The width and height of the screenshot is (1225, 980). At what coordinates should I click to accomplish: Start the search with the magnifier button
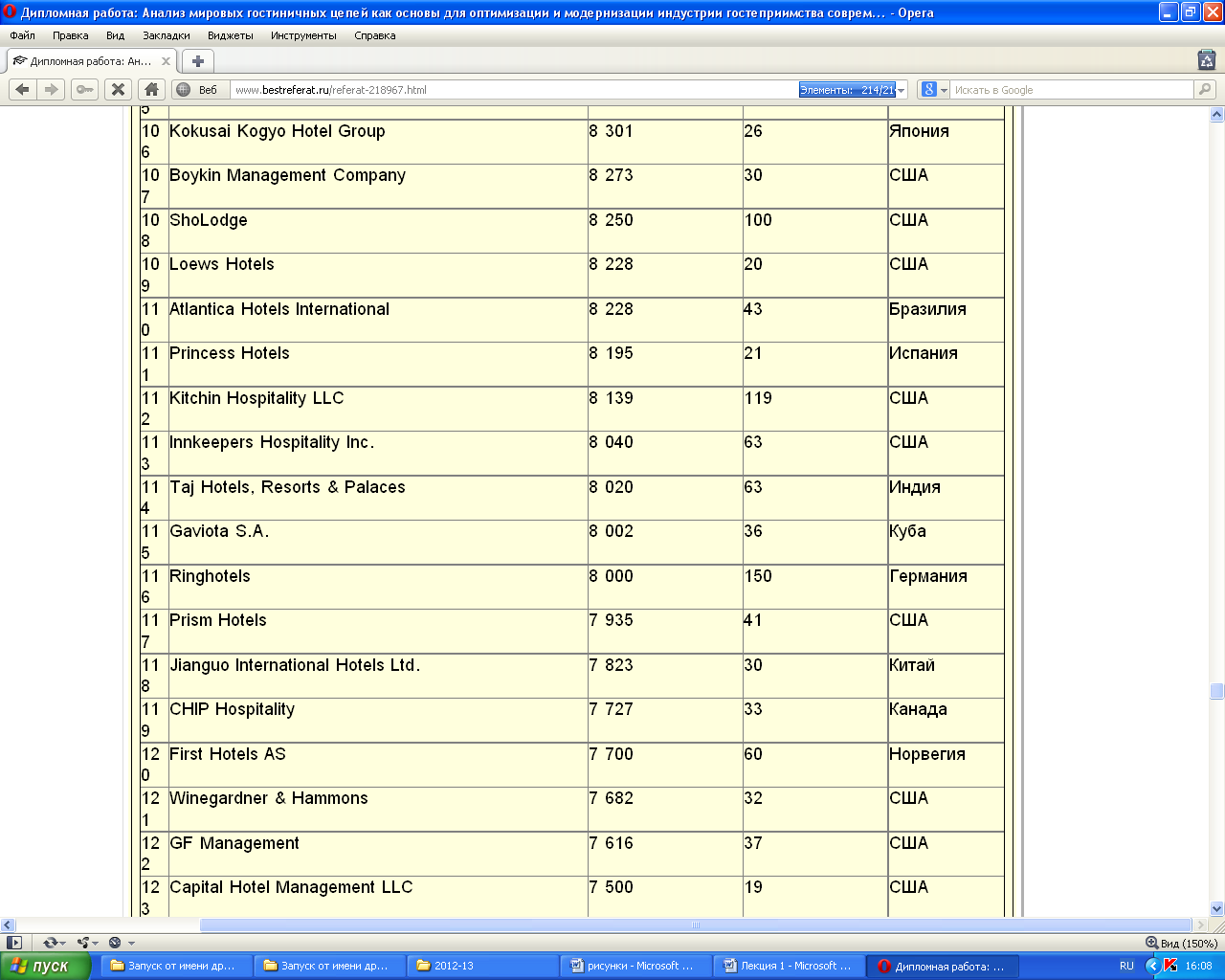[1205, 89]
